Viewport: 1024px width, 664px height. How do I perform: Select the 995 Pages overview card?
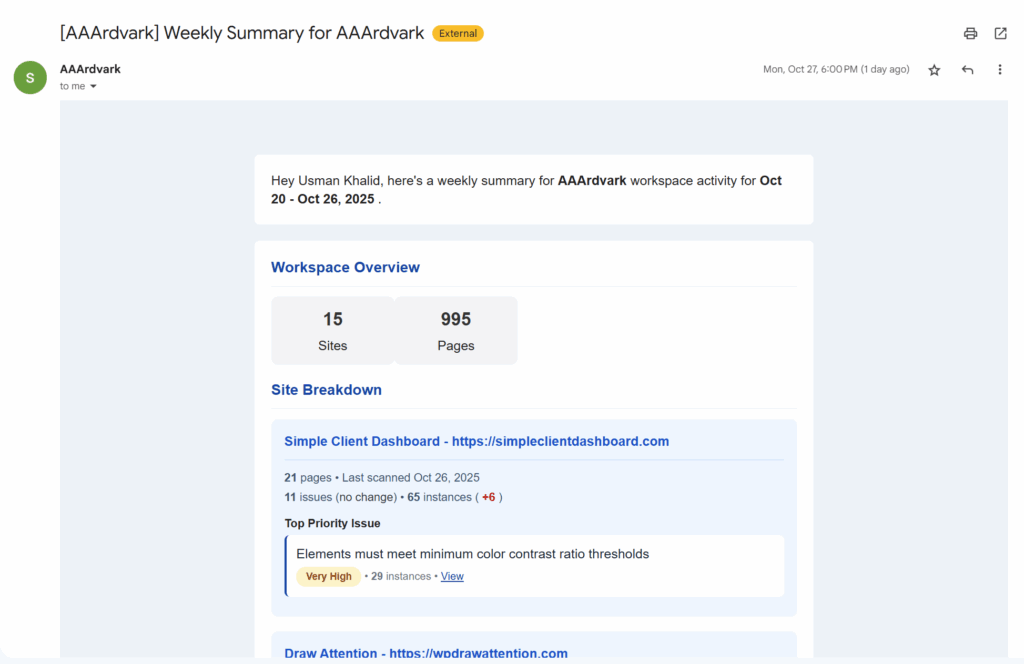point(456,330)
